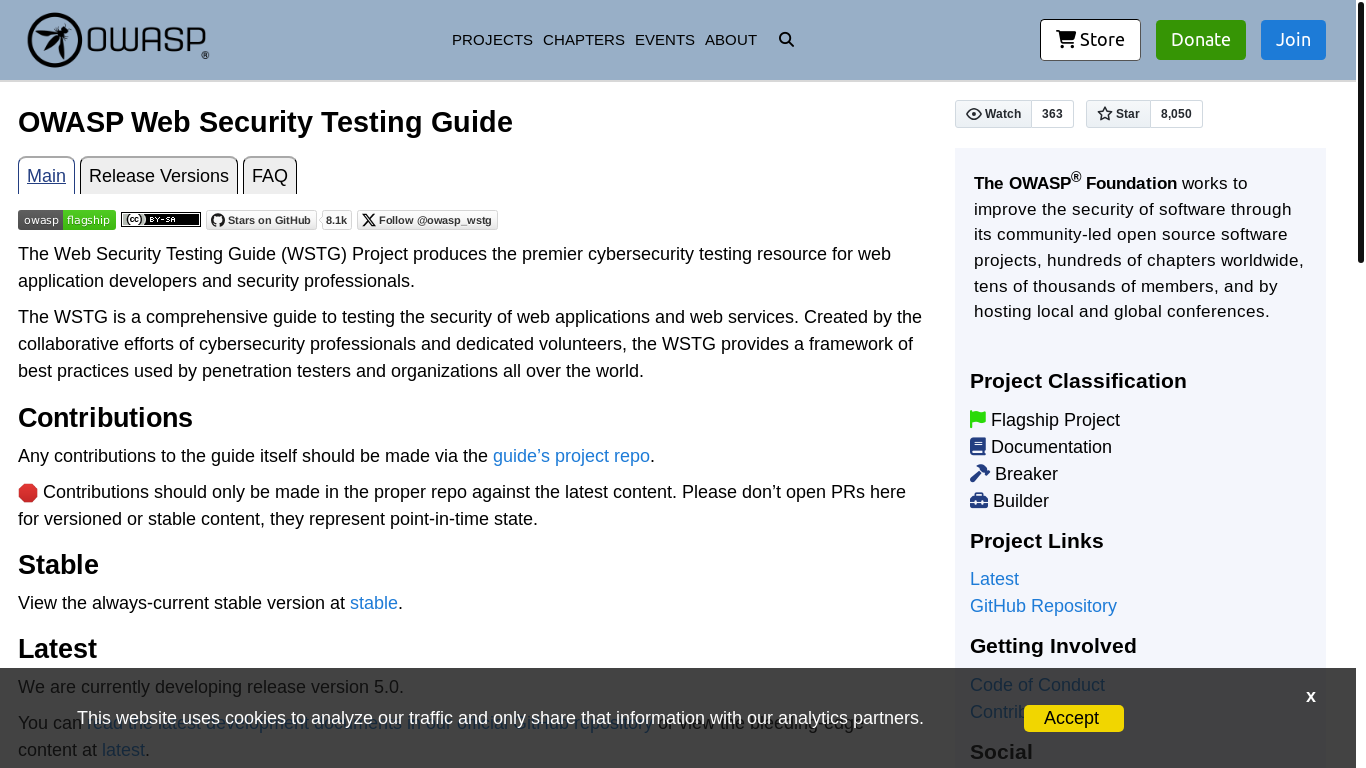Switch to Release Versions tab
The image size is (1366, 768).
click(x=159, y=176)
